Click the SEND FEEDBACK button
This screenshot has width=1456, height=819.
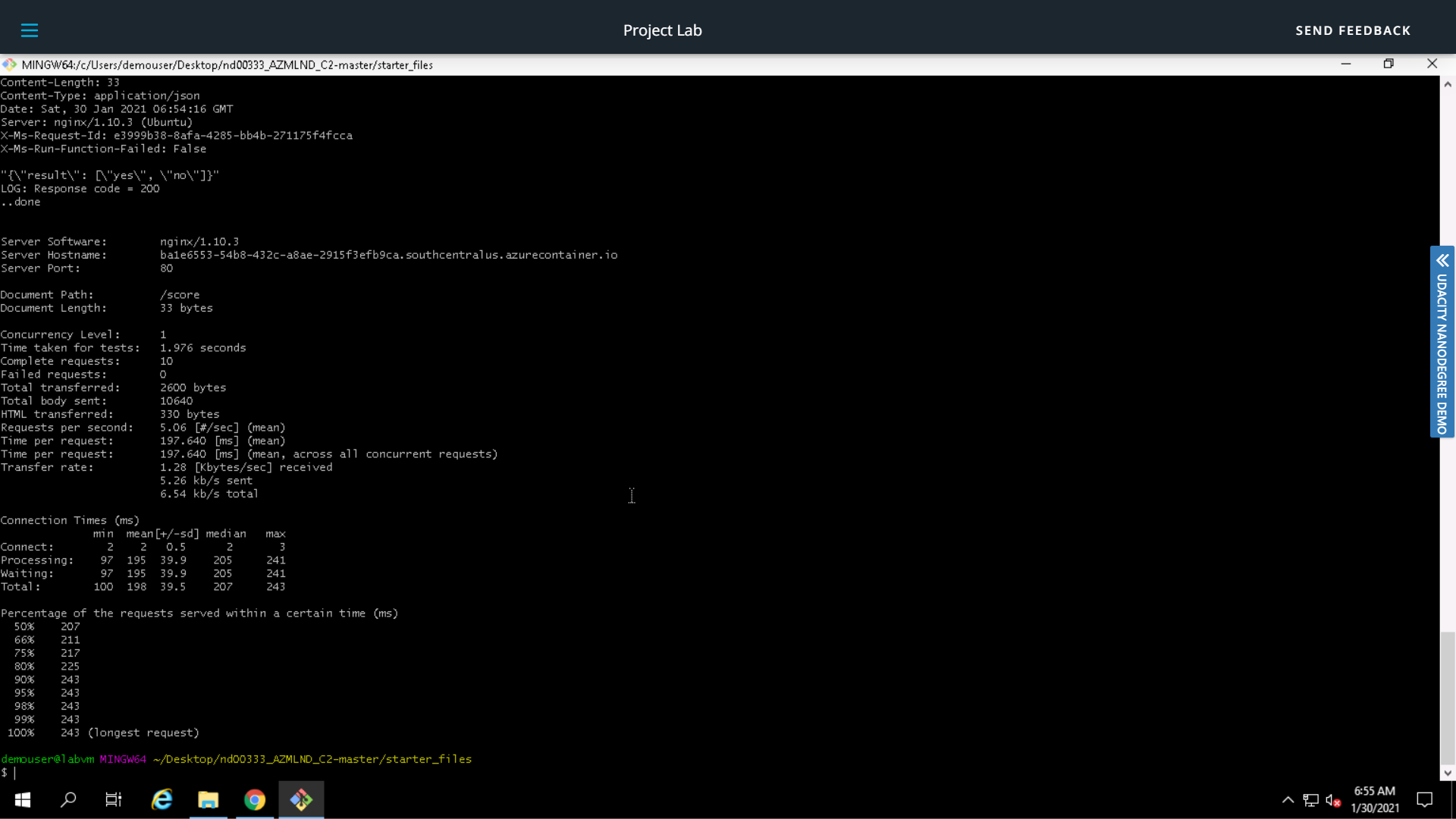[1353, 30]
